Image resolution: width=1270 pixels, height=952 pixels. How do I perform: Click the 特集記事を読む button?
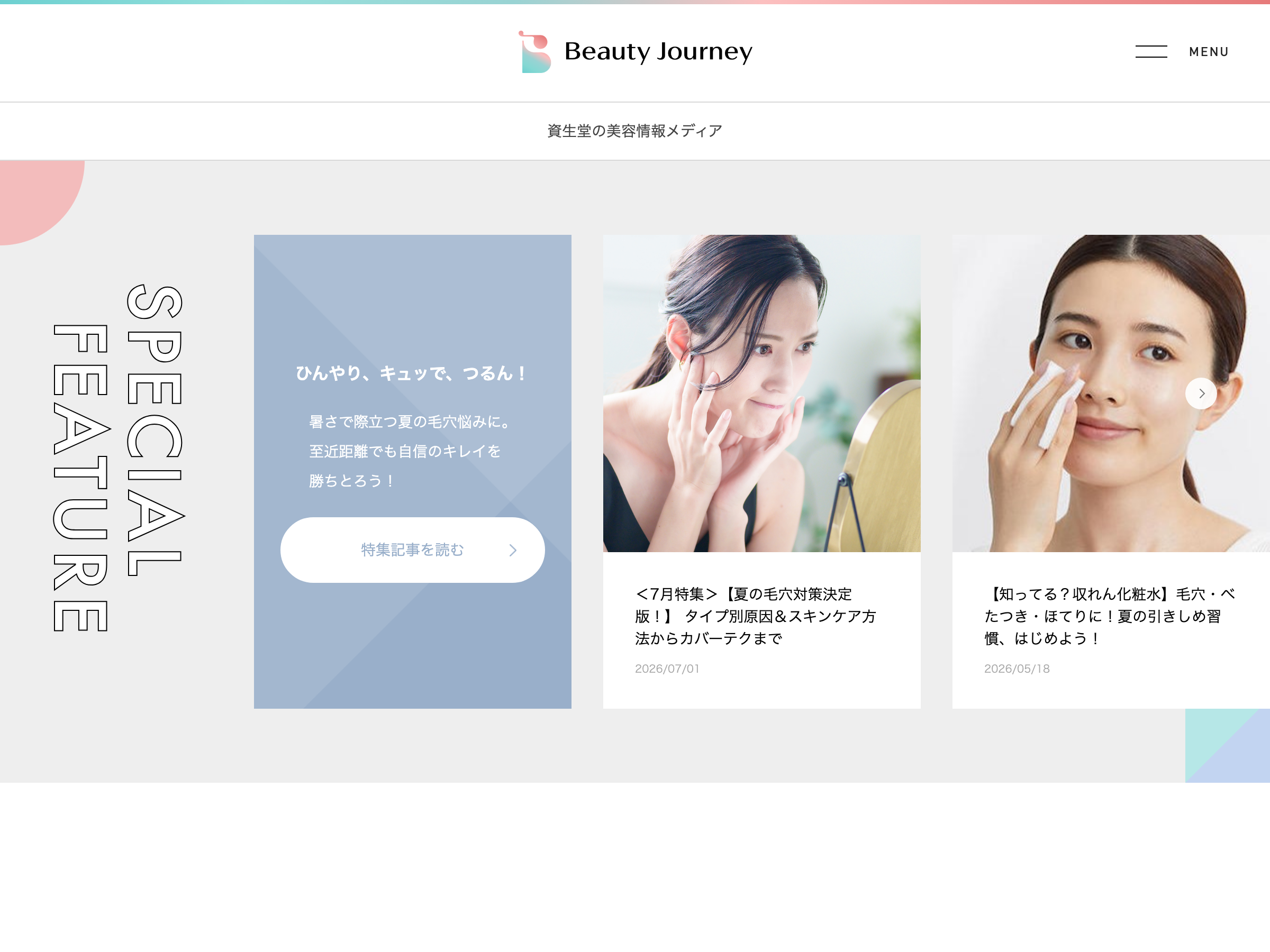coord(412,550)
